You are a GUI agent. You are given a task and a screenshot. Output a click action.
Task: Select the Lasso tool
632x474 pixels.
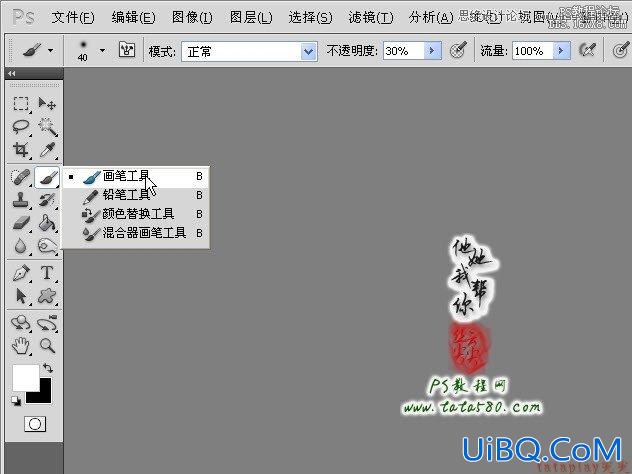[21, 127]
